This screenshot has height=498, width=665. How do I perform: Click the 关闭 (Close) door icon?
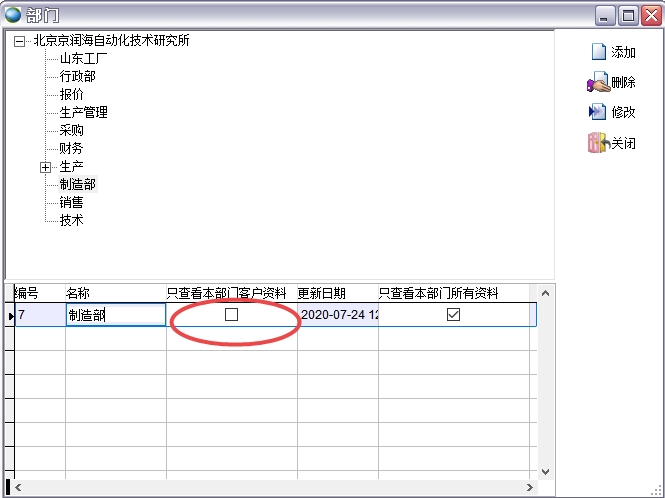click(598, 143)
